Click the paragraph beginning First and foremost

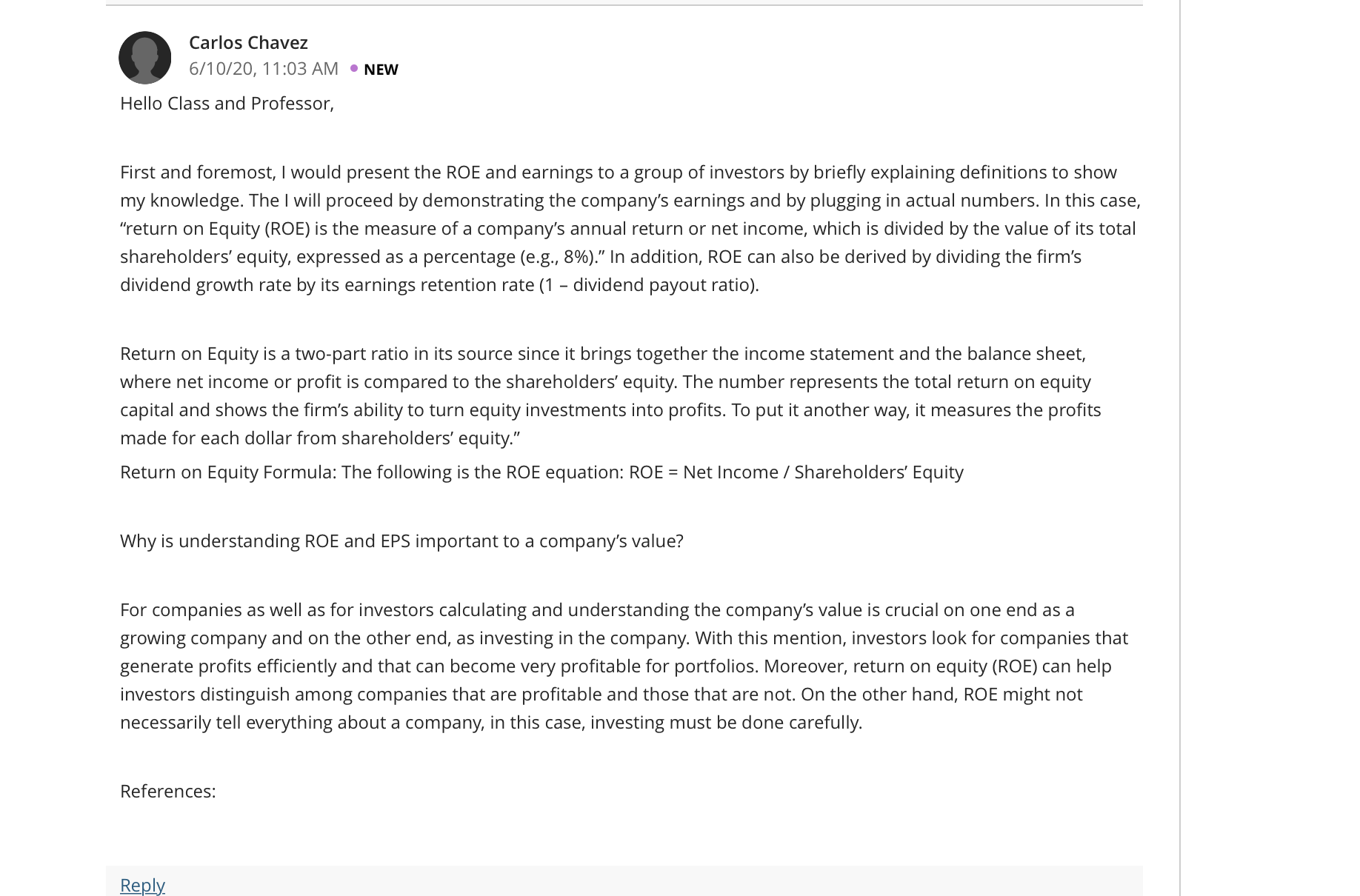pos(630,228)
